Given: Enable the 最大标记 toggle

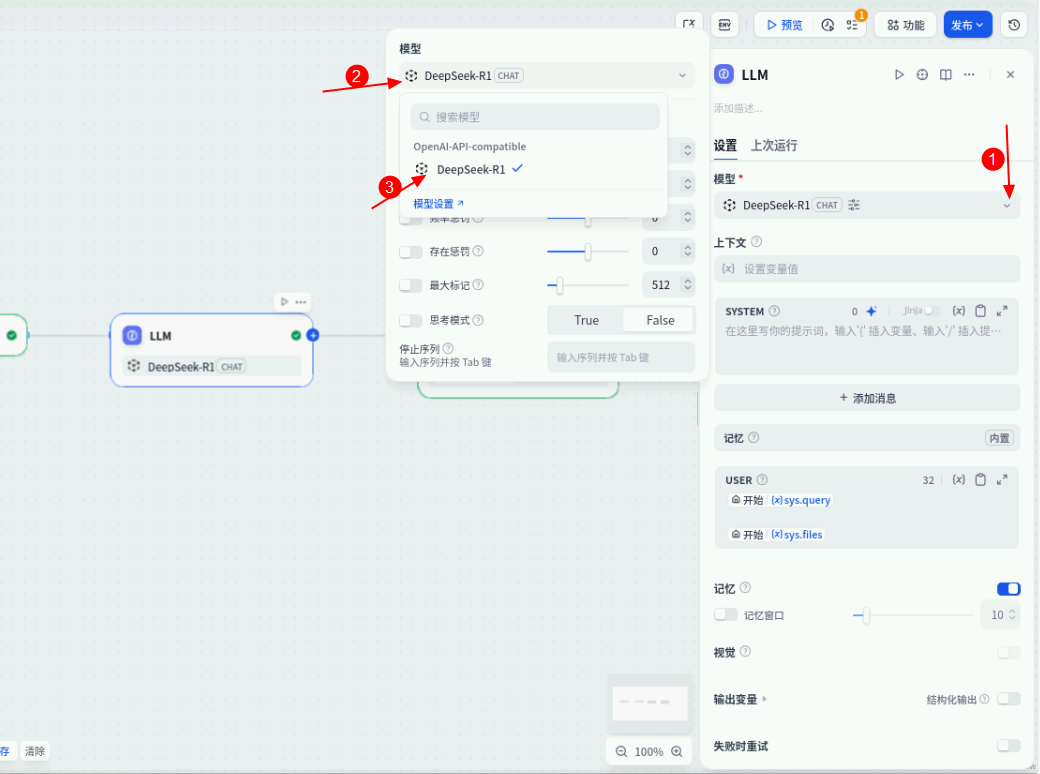Looking at the screenshot, I should click(411, 285).
